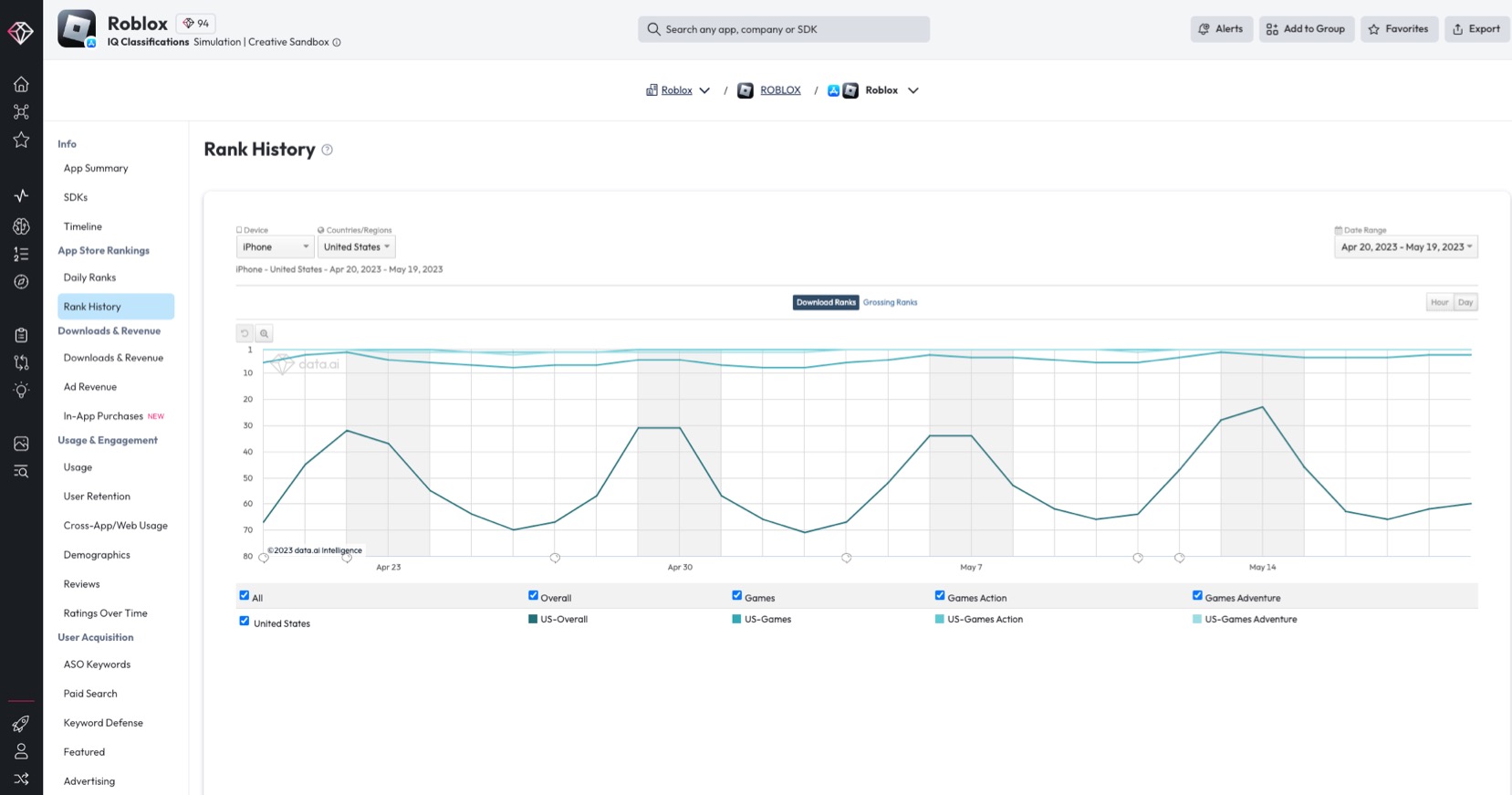Viewport: 1512px width, 795px height.
Task: Open the rocket icon in bottom sidebar
Action: (x=21, y=724)
